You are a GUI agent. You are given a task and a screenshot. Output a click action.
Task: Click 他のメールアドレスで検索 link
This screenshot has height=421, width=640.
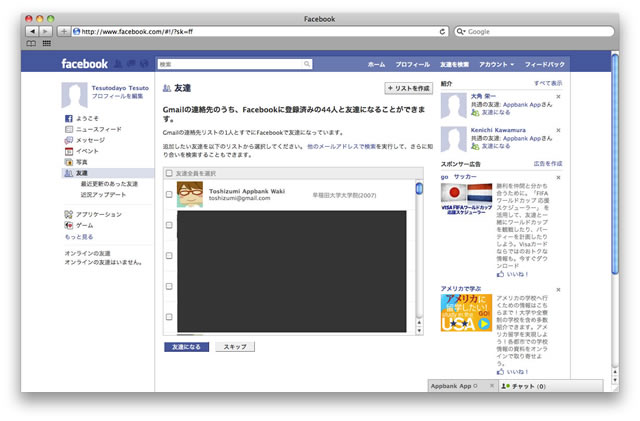click(x=341, y=146)
